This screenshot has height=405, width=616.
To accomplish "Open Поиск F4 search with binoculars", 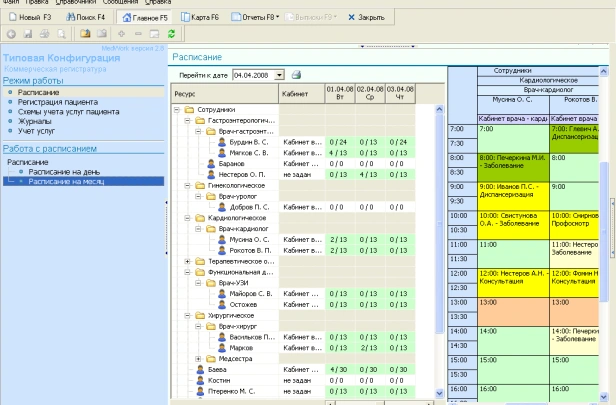I will click(x=85, y=17).
